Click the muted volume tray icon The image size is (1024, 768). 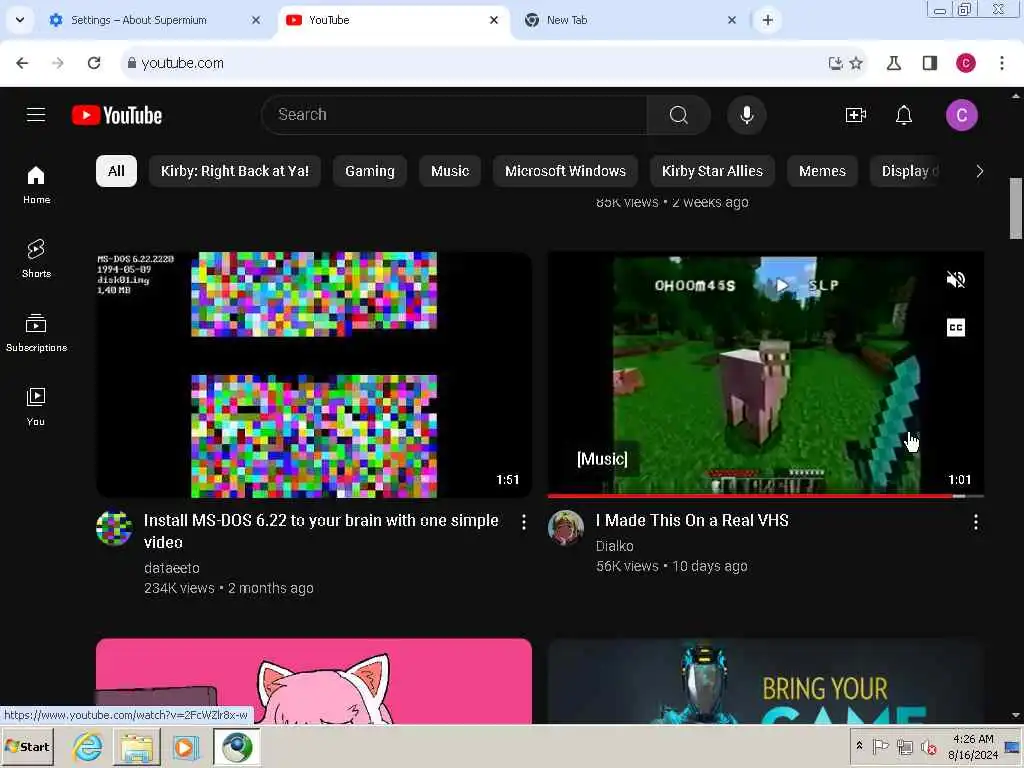[x=928, y=746]
